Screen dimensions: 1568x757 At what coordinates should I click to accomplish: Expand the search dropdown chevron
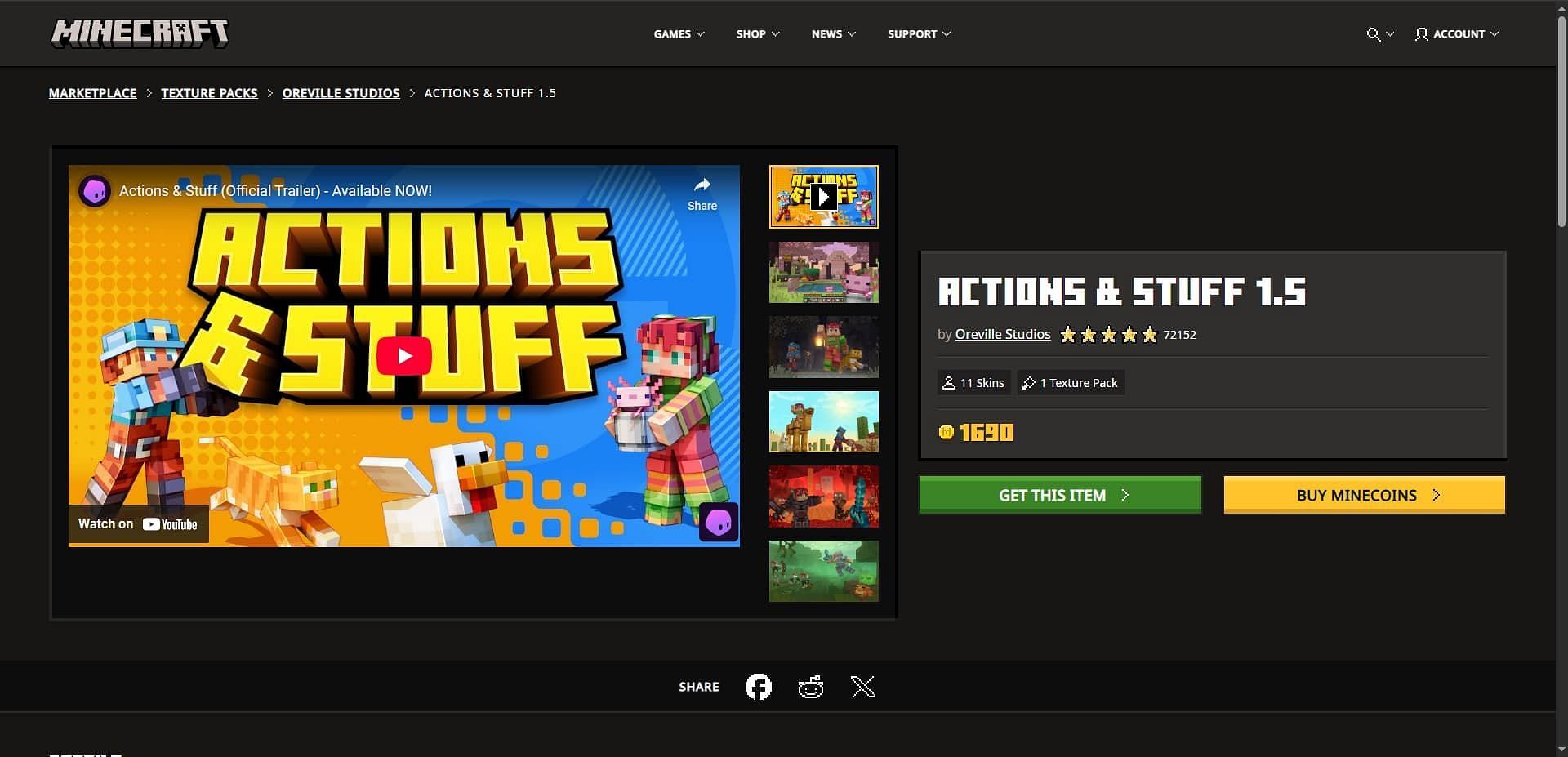[1390, 34]
